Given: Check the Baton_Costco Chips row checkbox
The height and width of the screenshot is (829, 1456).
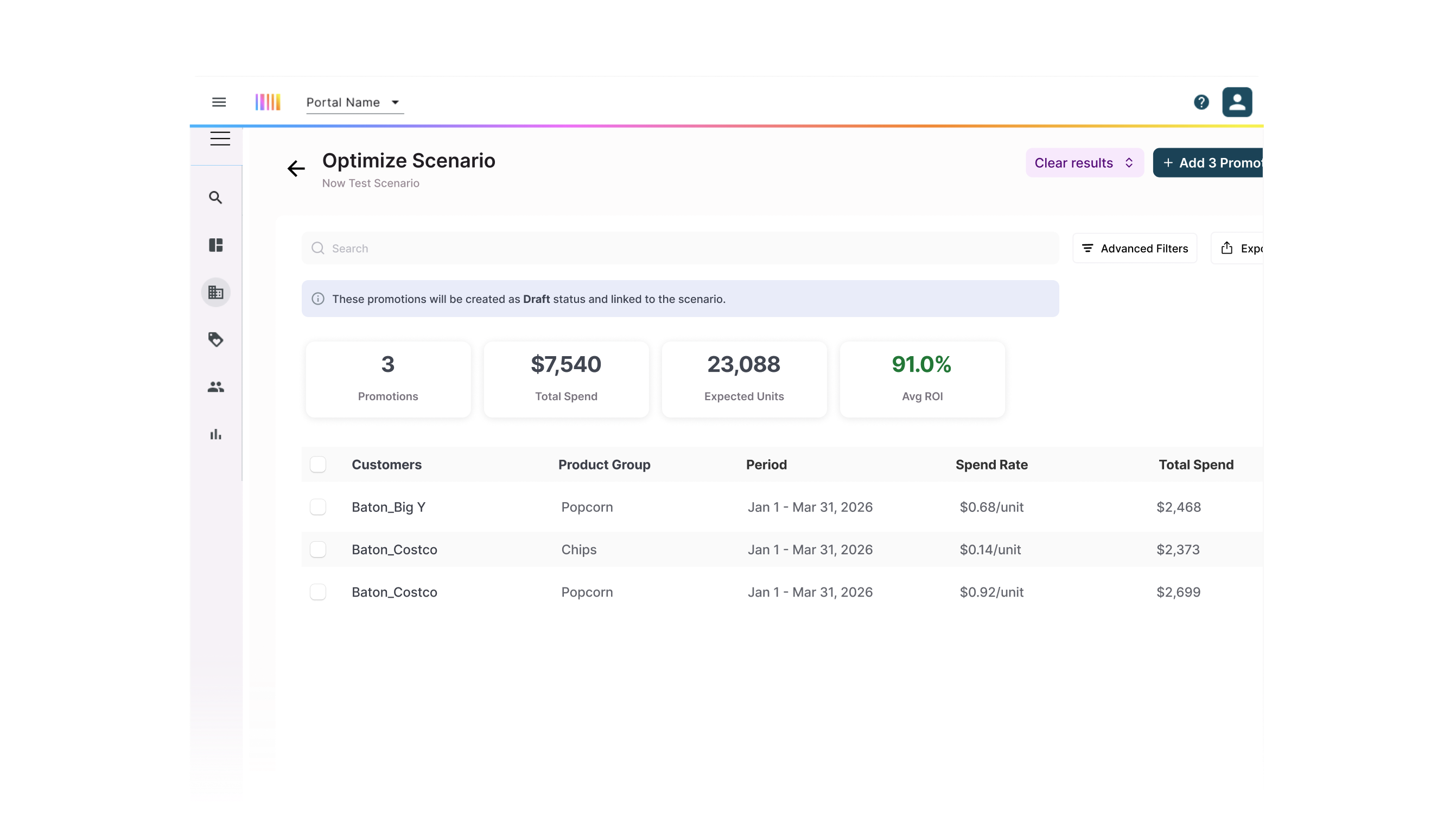Looking at the screenshot, I should coord(318,549).
